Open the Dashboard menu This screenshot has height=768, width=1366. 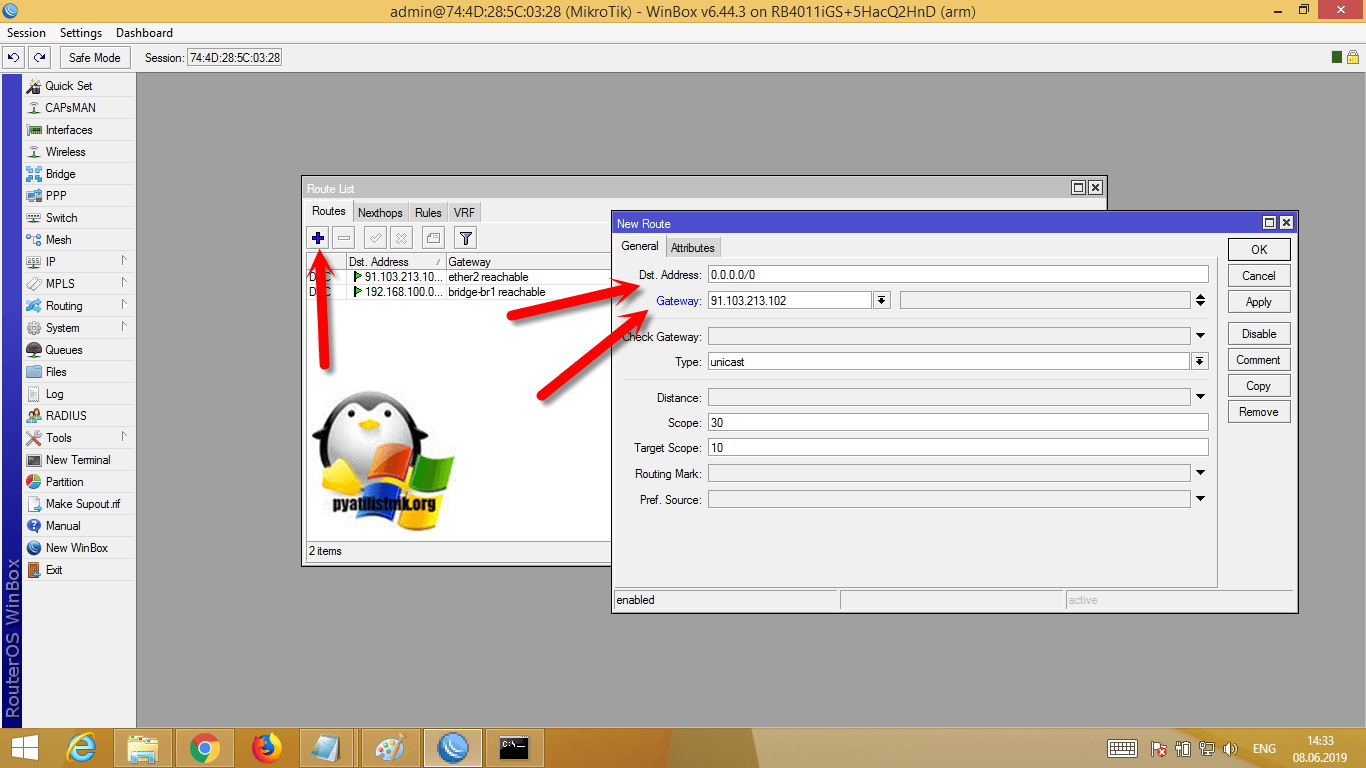pos(144,33)
